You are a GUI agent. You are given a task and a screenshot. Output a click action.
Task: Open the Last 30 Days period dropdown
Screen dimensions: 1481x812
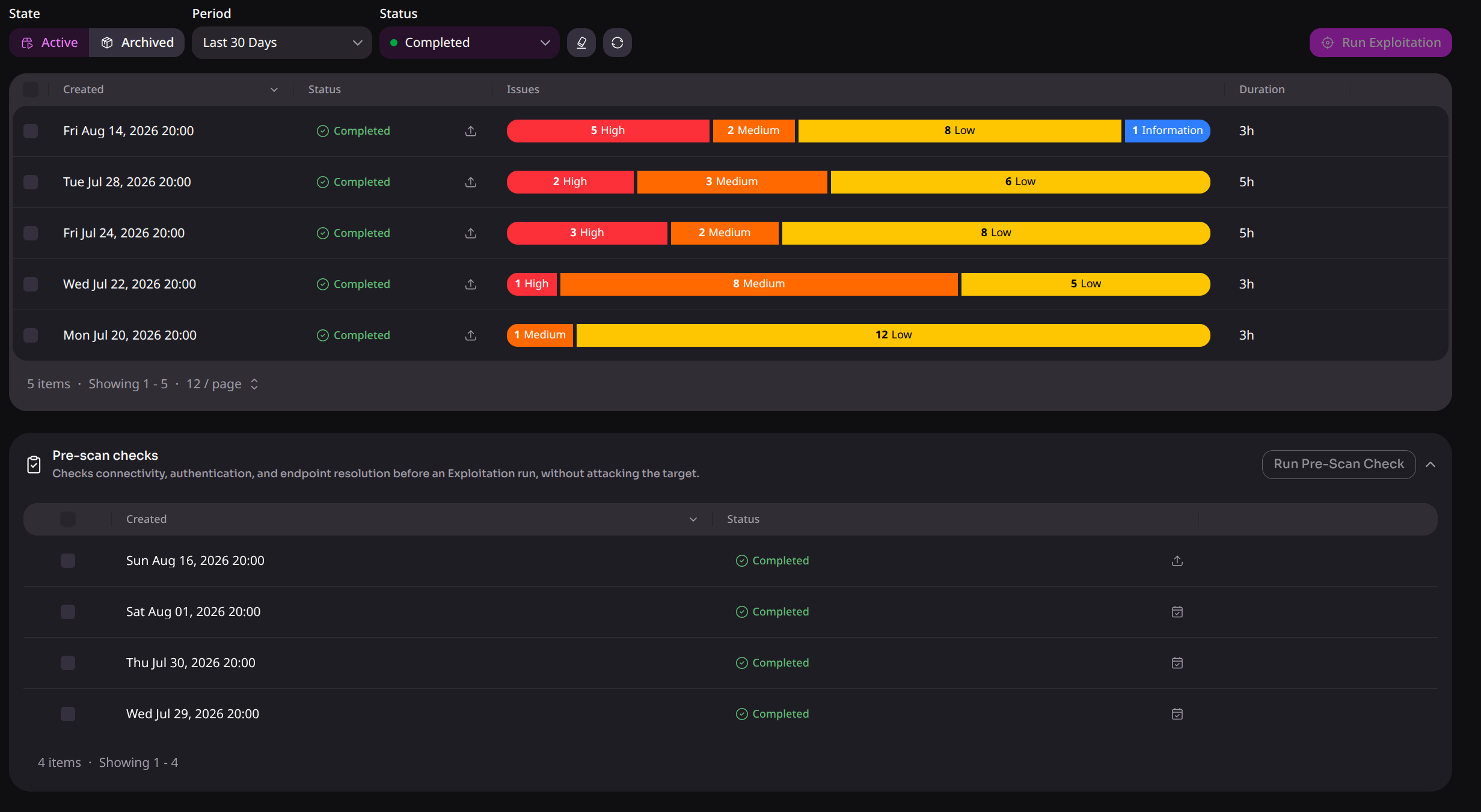click(x=282, y=43)
